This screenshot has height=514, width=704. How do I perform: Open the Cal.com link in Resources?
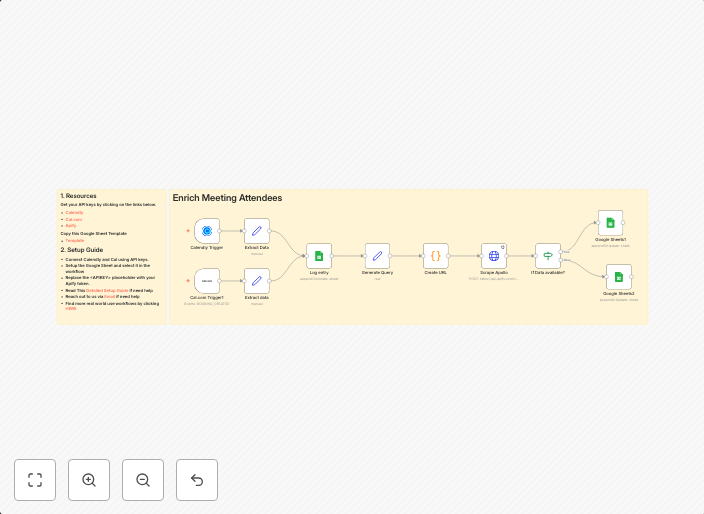coord(74,220)
